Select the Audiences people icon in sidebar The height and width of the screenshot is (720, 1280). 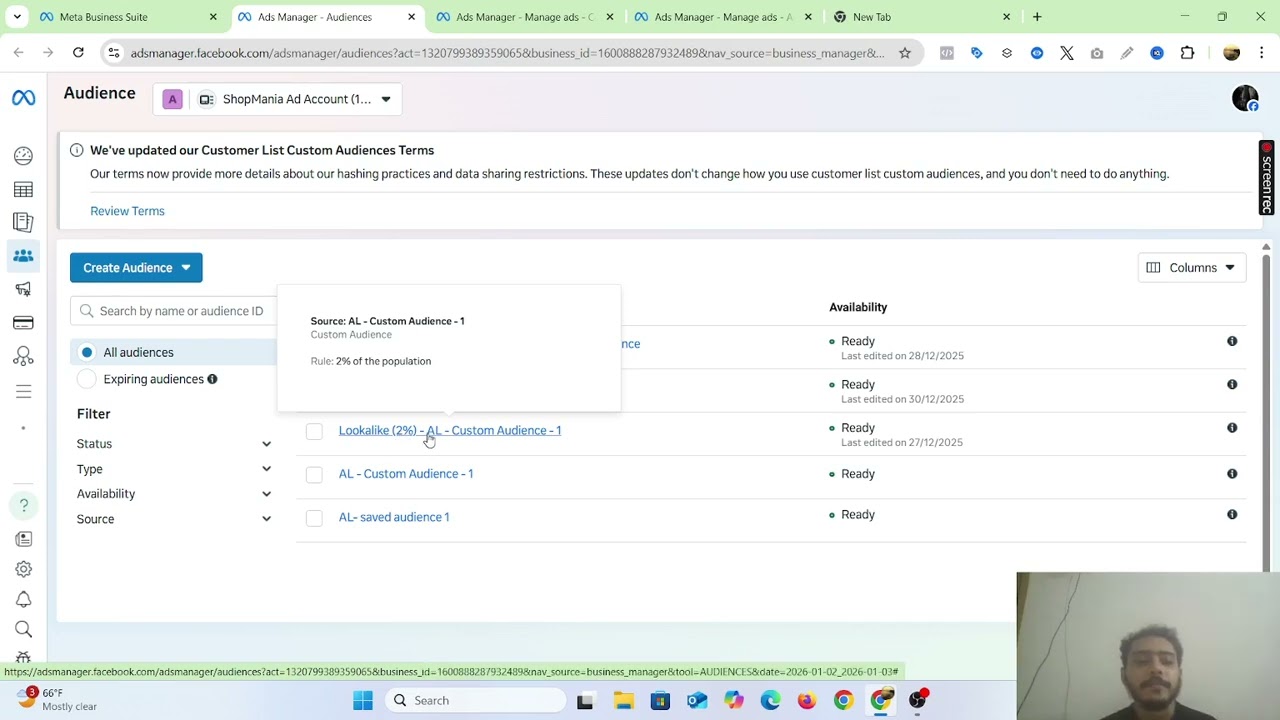[23, 256]
